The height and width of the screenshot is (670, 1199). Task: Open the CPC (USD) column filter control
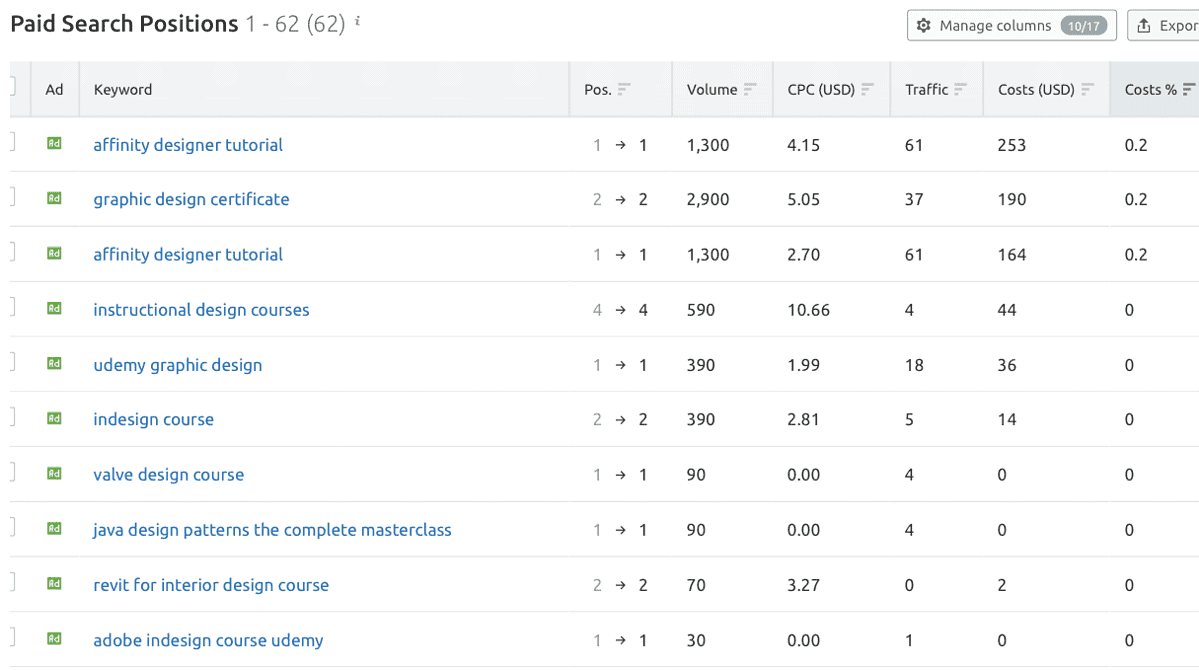pos(868,88)
